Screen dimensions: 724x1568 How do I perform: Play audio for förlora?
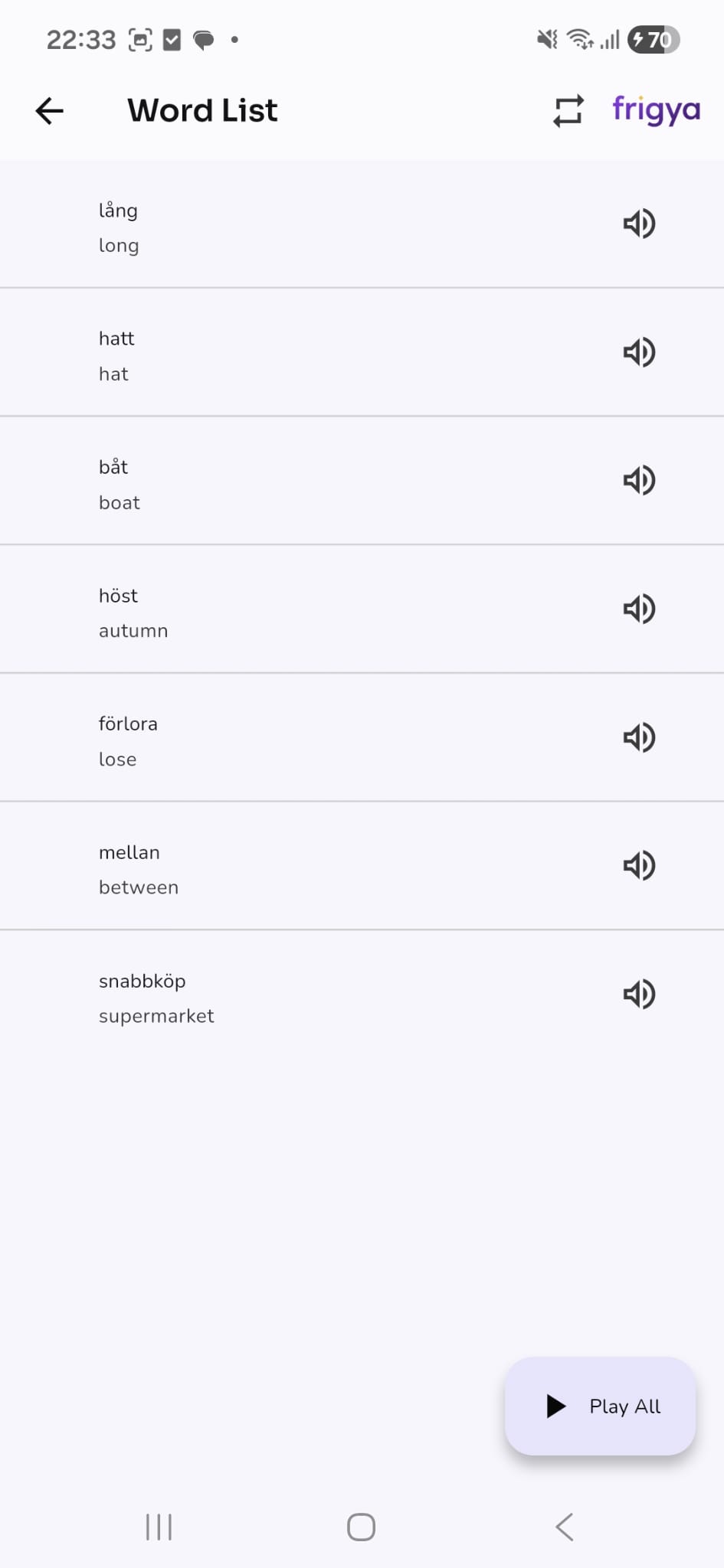[638, 737]
